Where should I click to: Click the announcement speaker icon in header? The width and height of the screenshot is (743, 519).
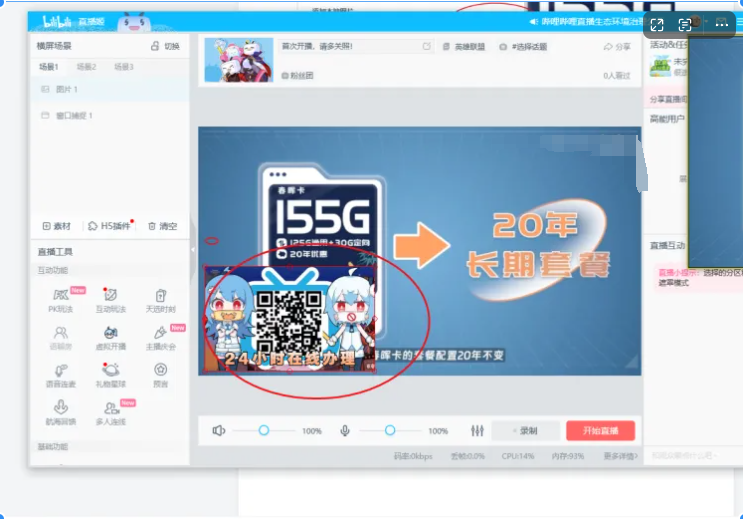(x=534, y=22)
